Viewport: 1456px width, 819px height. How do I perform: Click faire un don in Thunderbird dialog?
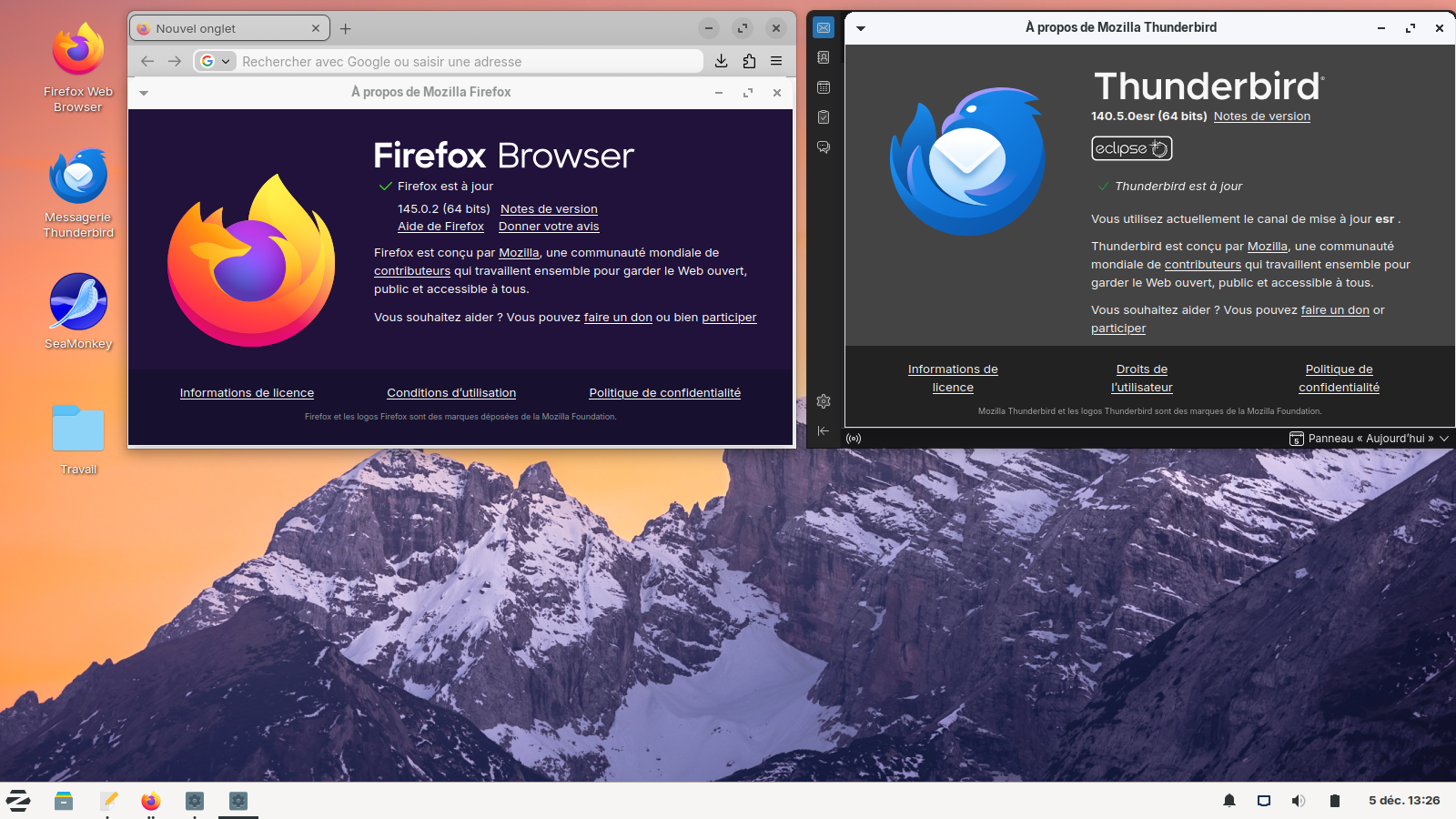click(x=1335, y=310)
